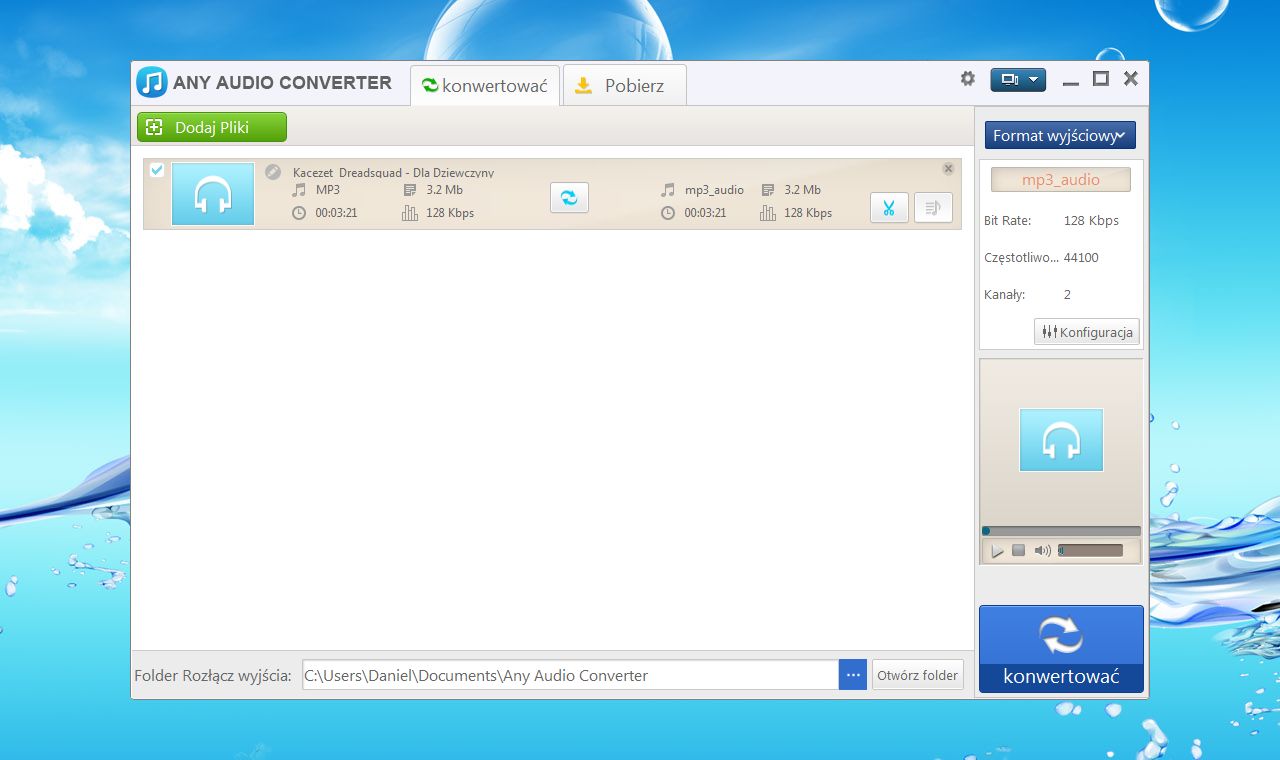Open the settings gear icon

pyautogui.click(x=967, y=78)
